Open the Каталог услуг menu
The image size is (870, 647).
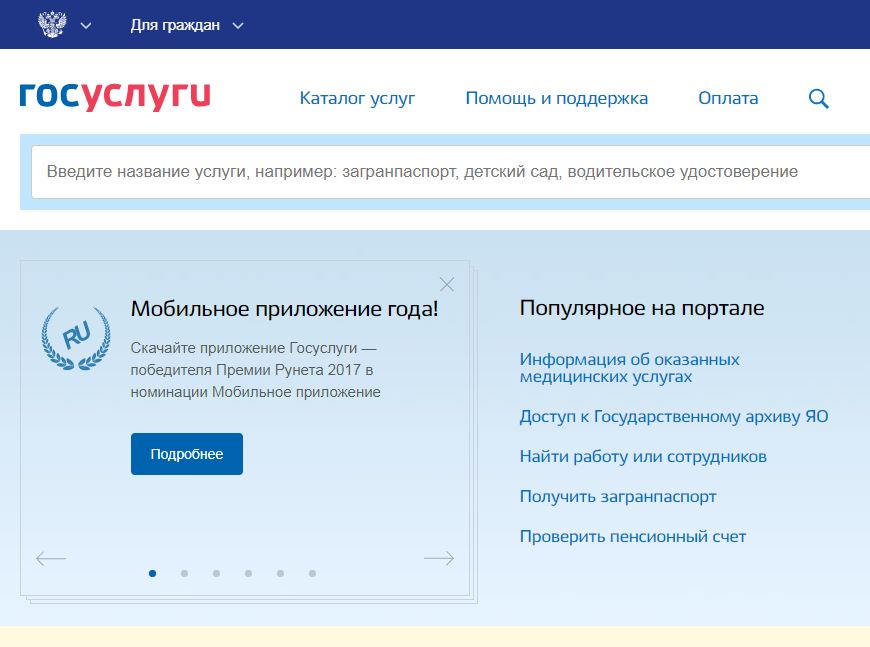(357, 98)
